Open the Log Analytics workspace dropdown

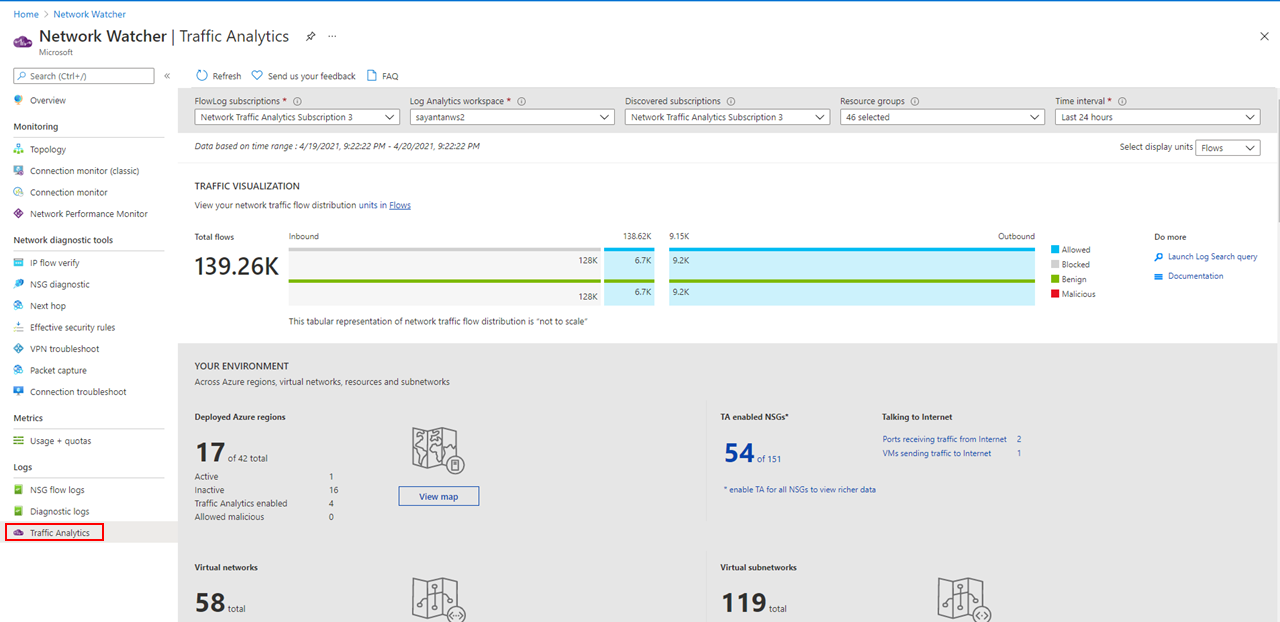[512, 117]
